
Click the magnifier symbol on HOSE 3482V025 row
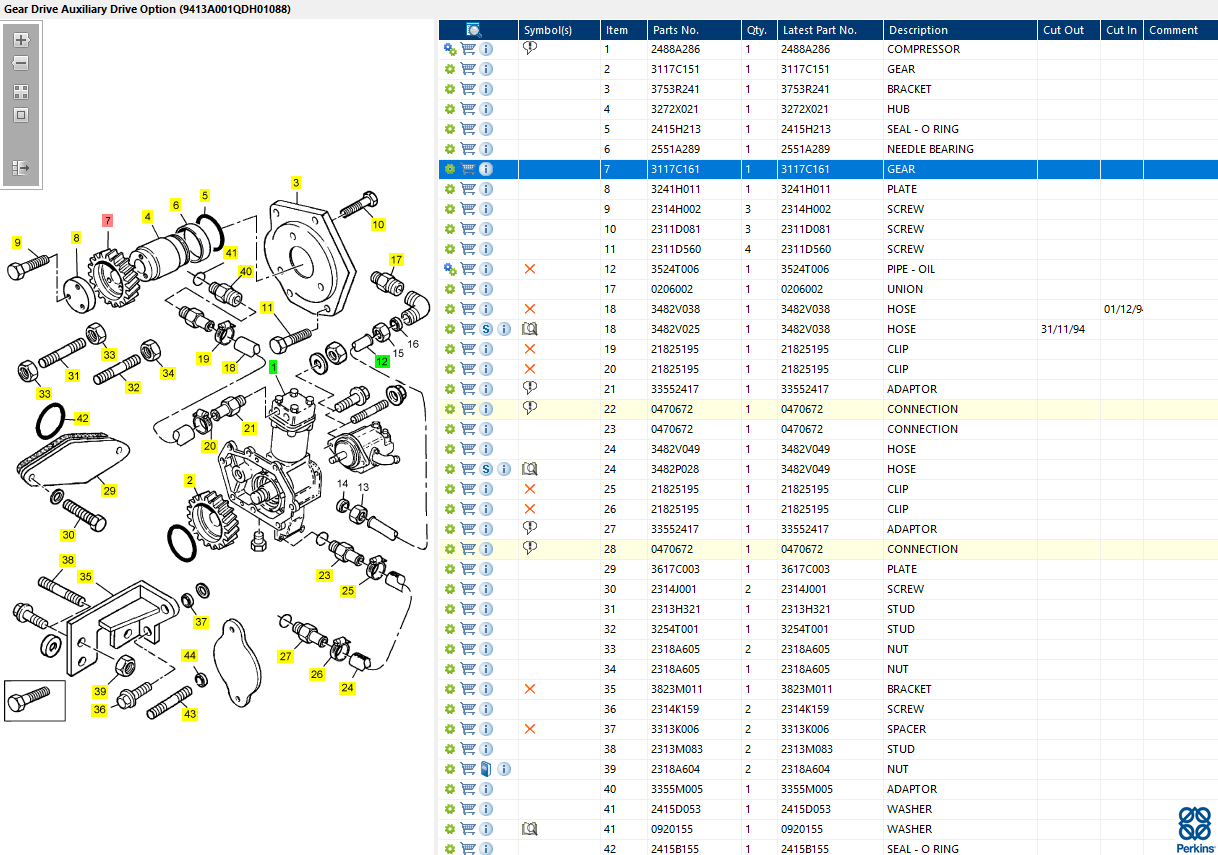(x=530, y=329)
